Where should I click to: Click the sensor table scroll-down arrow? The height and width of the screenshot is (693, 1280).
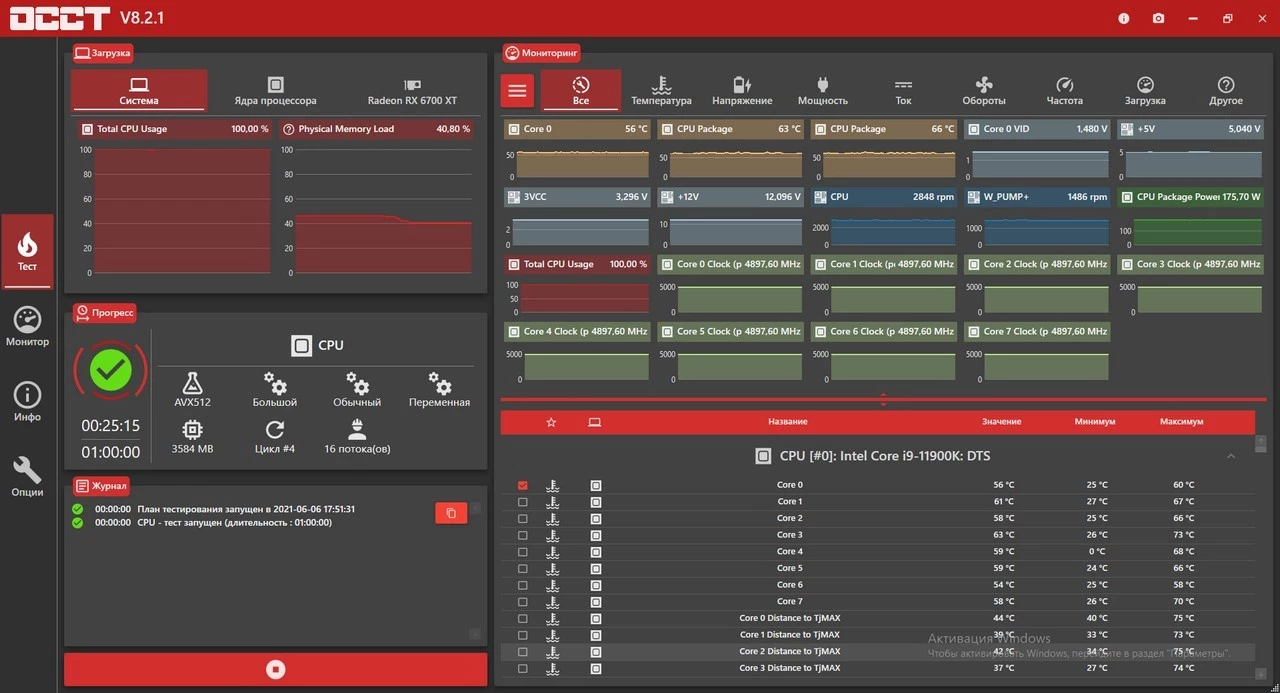pos(1261,673)
